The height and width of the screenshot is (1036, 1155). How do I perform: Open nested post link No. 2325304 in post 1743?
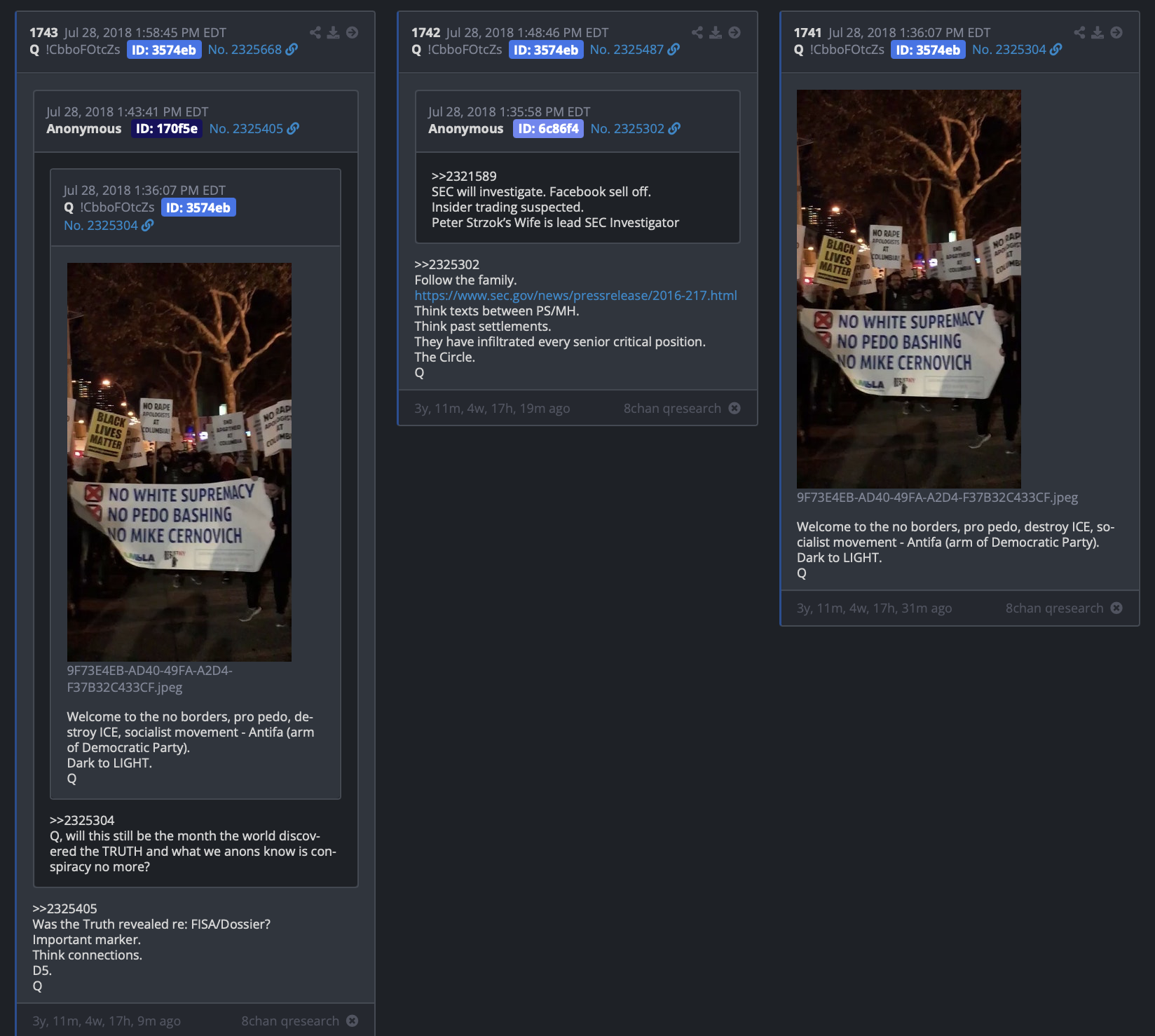click(100, 225)
